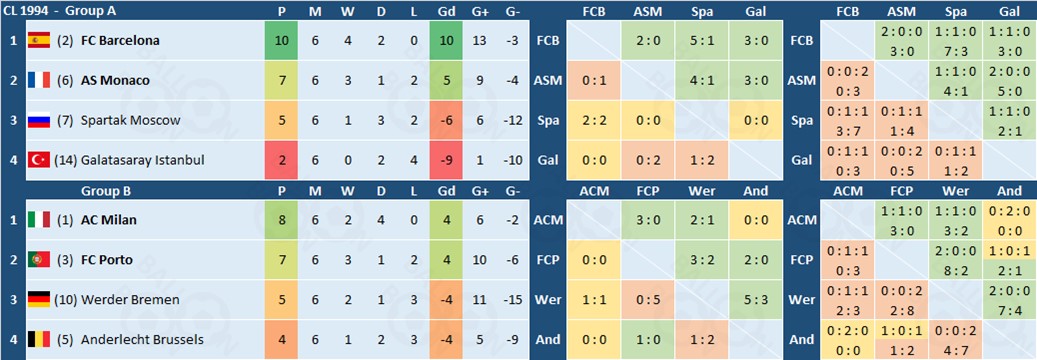This screenshot has width=1037, height=360.
Task: Select the AC Milan team name
Action: (108, 220)
